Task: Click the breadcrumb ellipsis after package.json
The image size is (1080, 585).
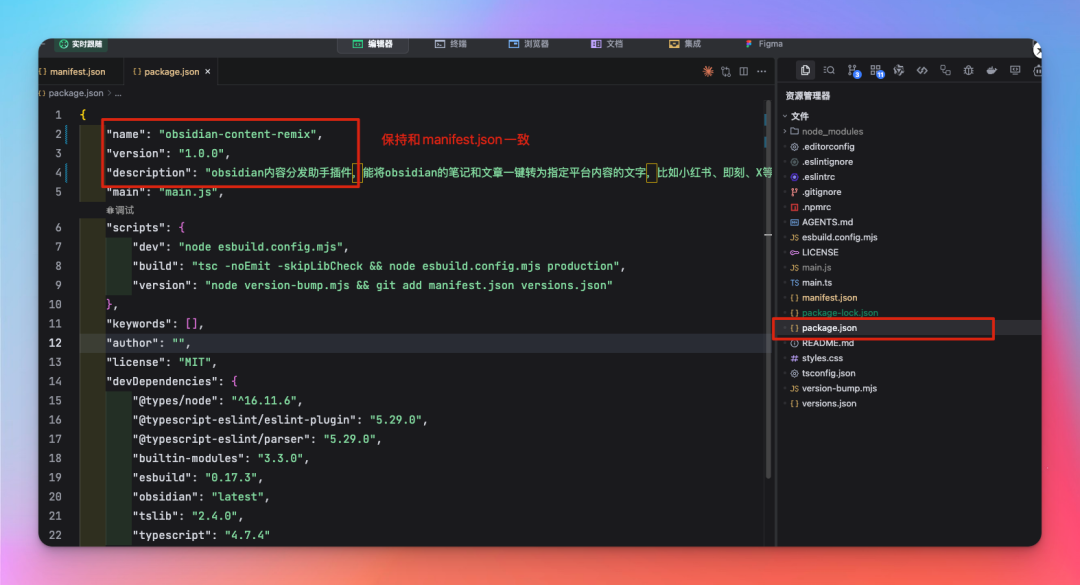Action: 118,93
